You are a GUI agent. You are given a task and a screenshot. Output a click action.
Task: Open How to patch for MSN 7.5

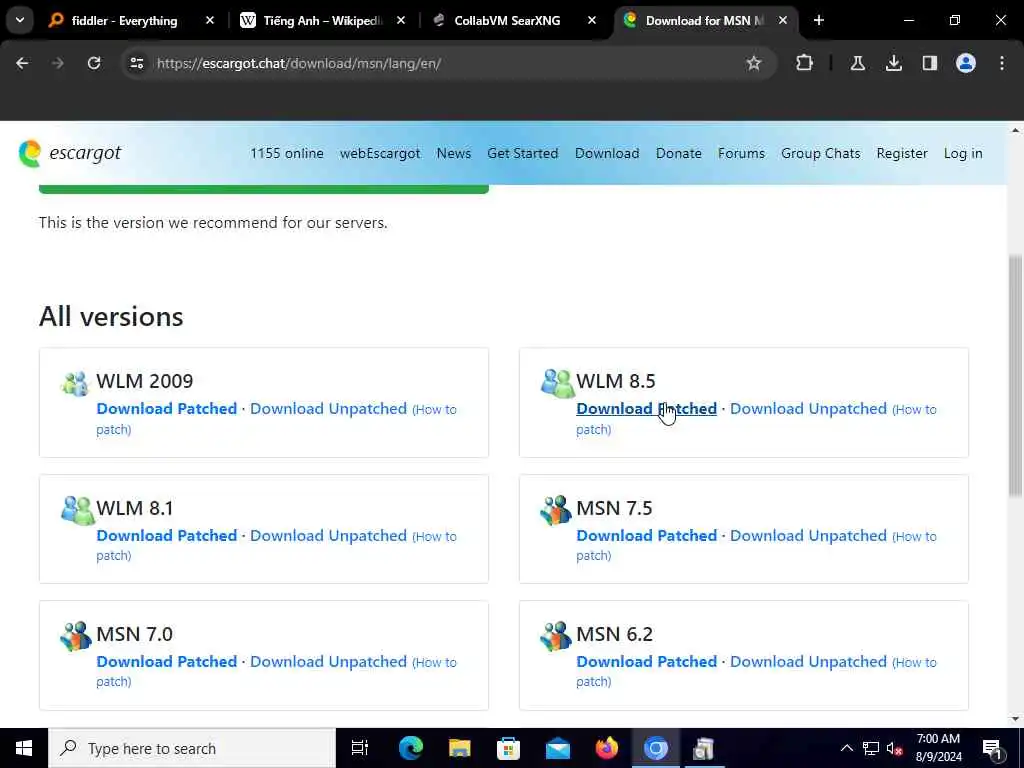click(916, 537)
